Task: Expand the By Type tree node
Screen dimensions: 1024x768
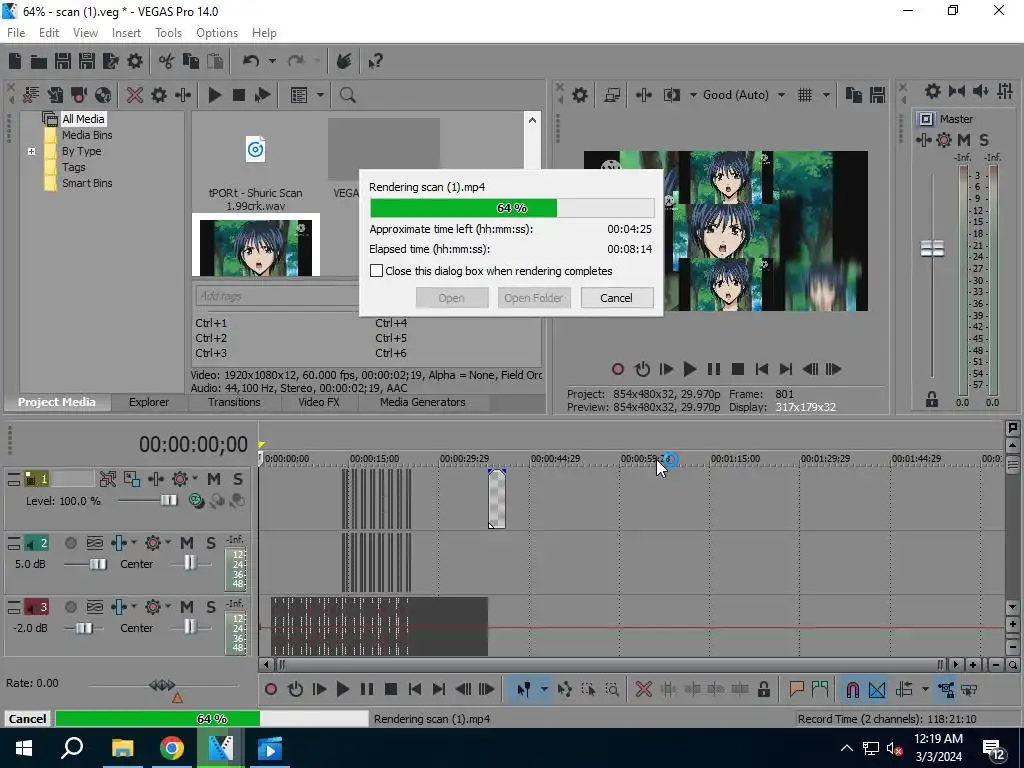Action: pyautogui.click(x=31, y=152)
